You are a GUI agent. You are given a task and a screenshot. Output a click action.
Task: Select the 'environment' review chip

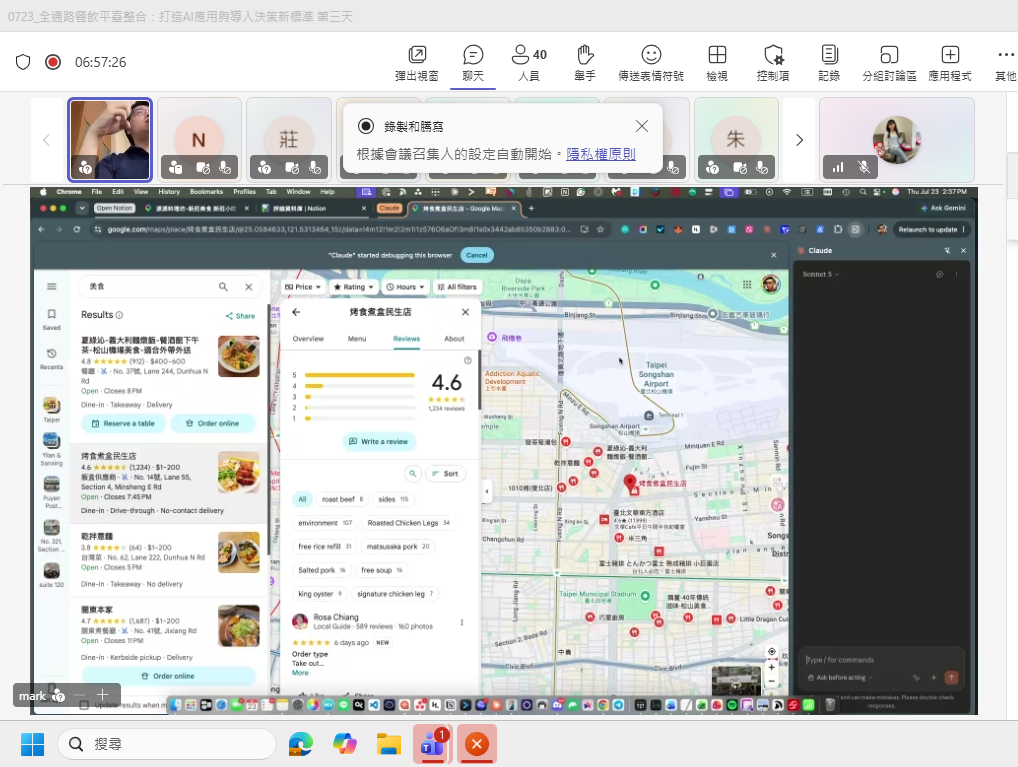(325, 523)
